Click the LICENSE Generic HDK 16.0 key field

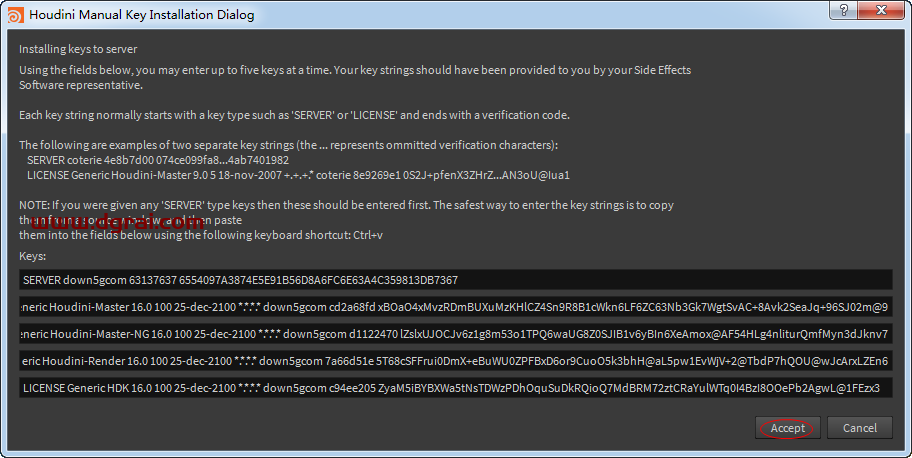tap(455, 388)
